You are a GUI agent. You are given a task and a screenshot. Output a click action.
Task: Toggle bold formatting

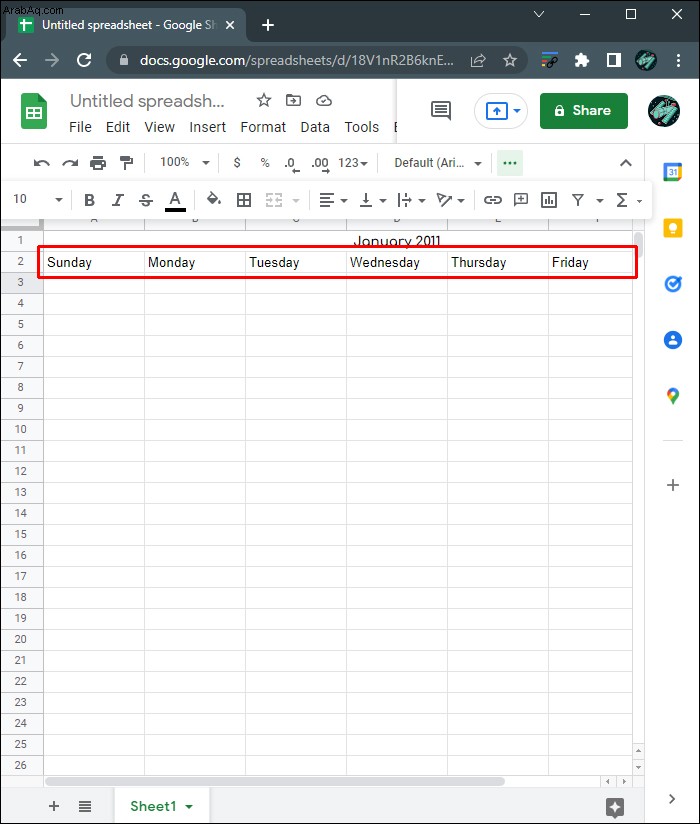[89, 200]
